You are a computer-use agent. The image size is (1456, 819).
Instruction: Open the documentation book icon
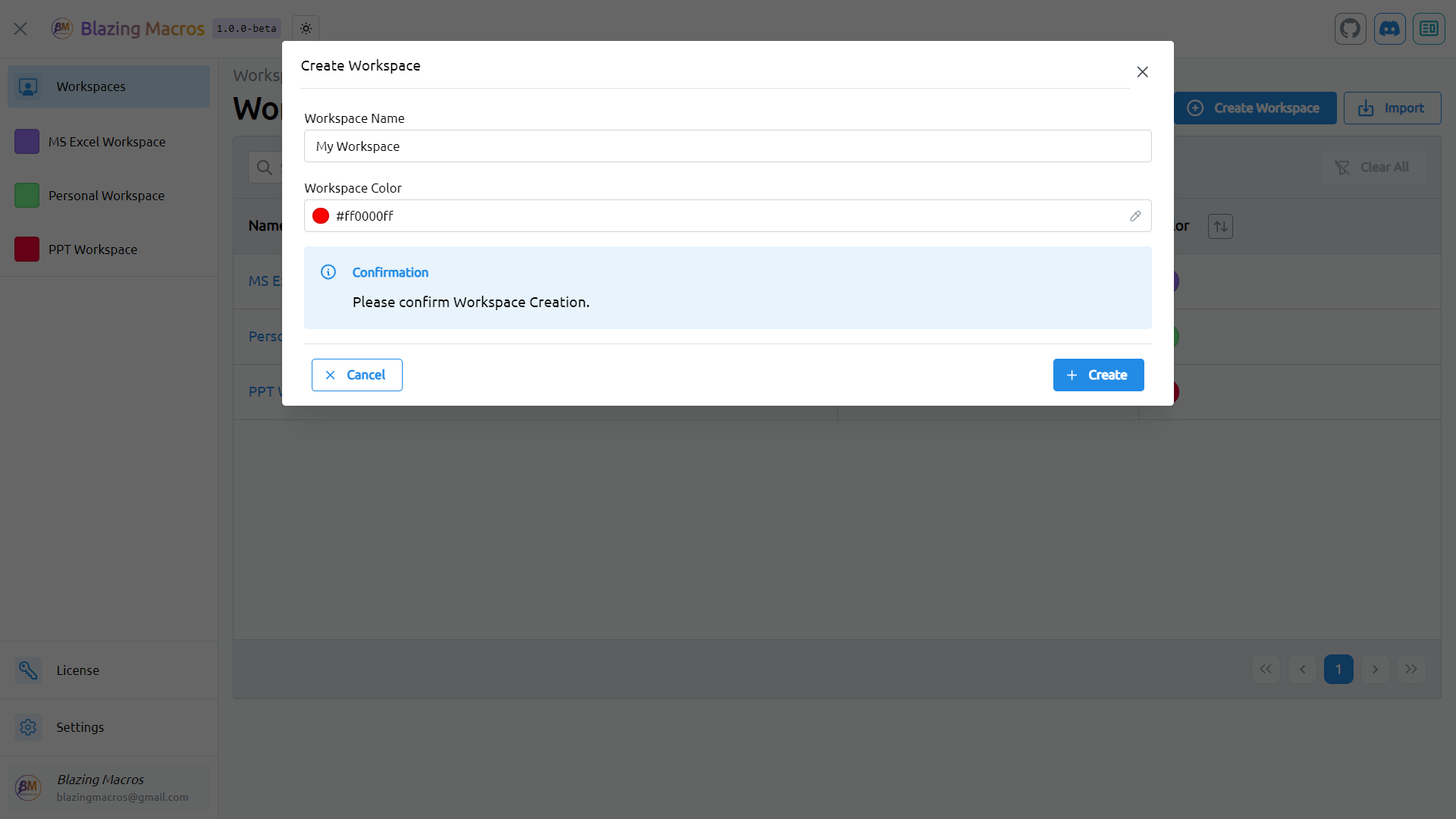(1429, 29)
